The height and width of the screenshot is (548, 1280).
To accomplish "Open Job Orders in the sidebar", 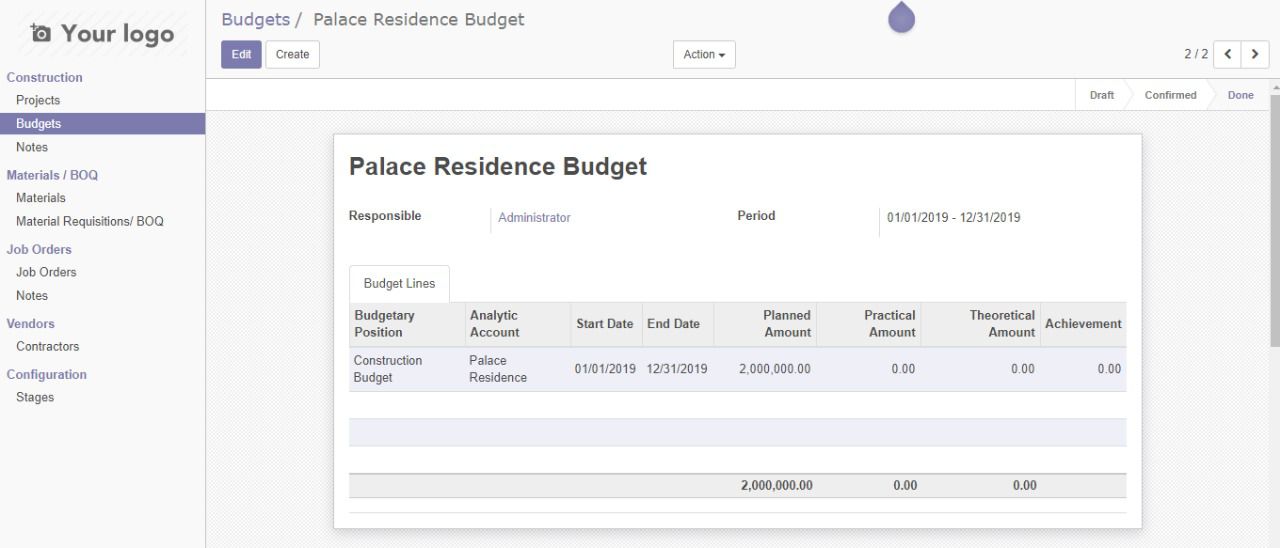I will tap(46, 273).
